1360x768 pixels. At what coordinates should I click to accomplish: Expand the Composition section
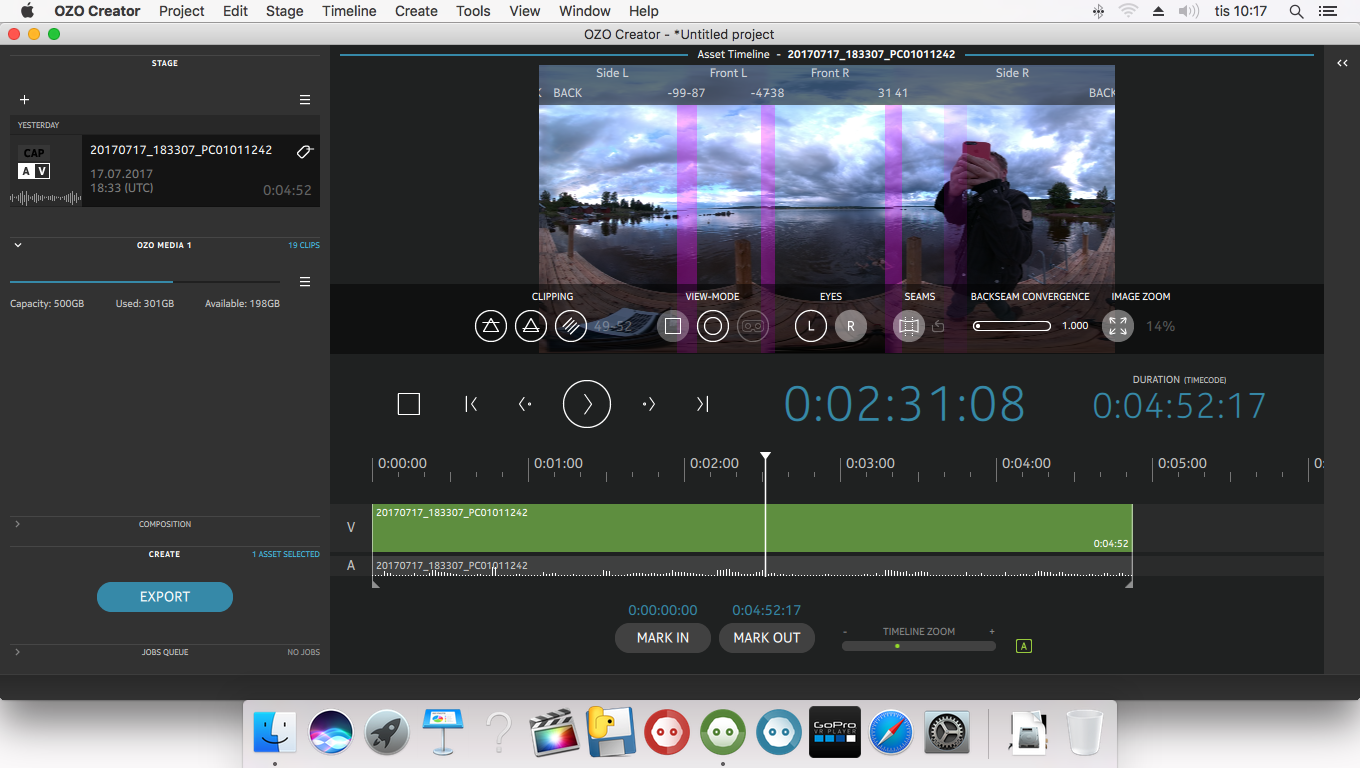[18, 524]
